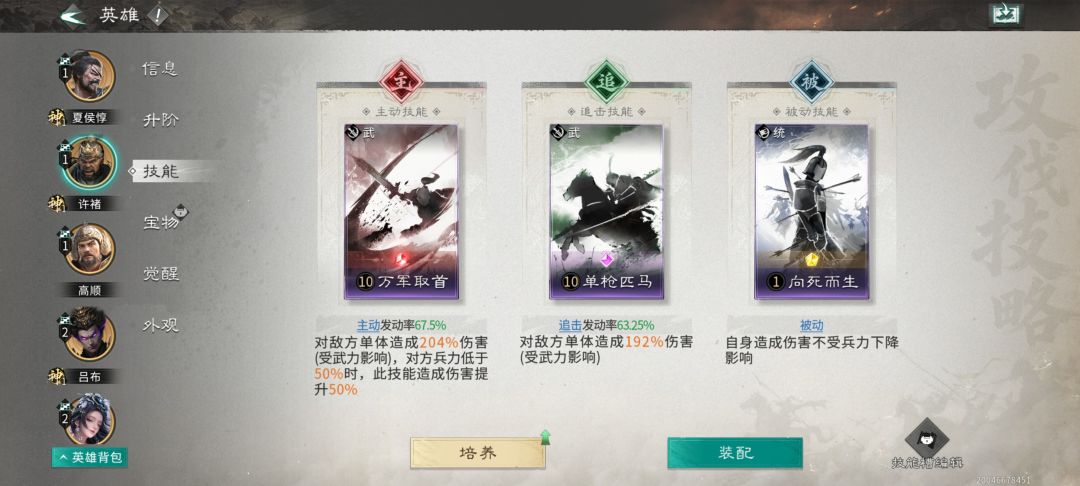Choose the 夏侯惇 hero portrait

click(90, 76)
